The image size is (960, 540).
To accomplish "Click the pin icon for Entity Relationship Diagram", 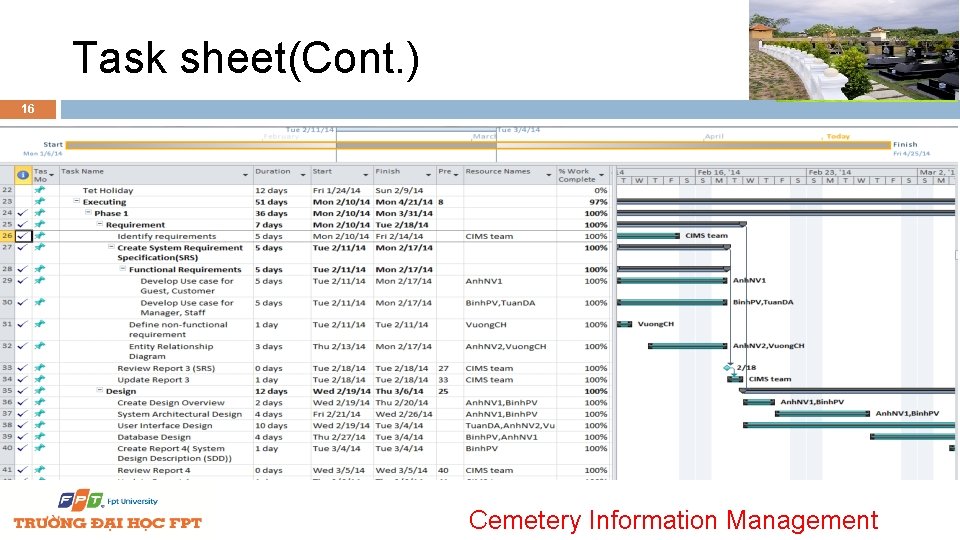I will (40, 346).
